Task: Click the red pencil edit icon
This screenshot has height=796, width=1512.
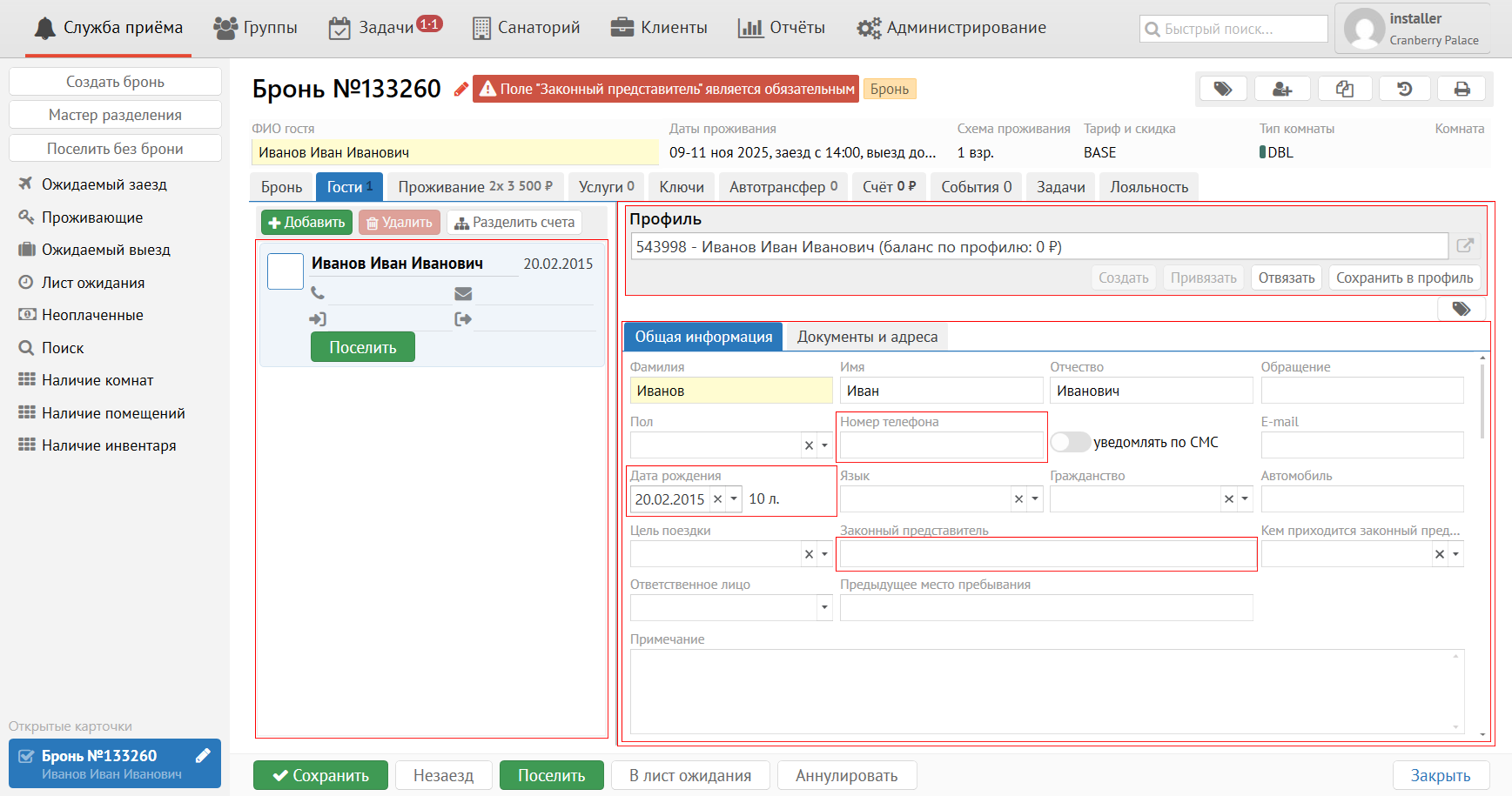Action: [460, 89]
